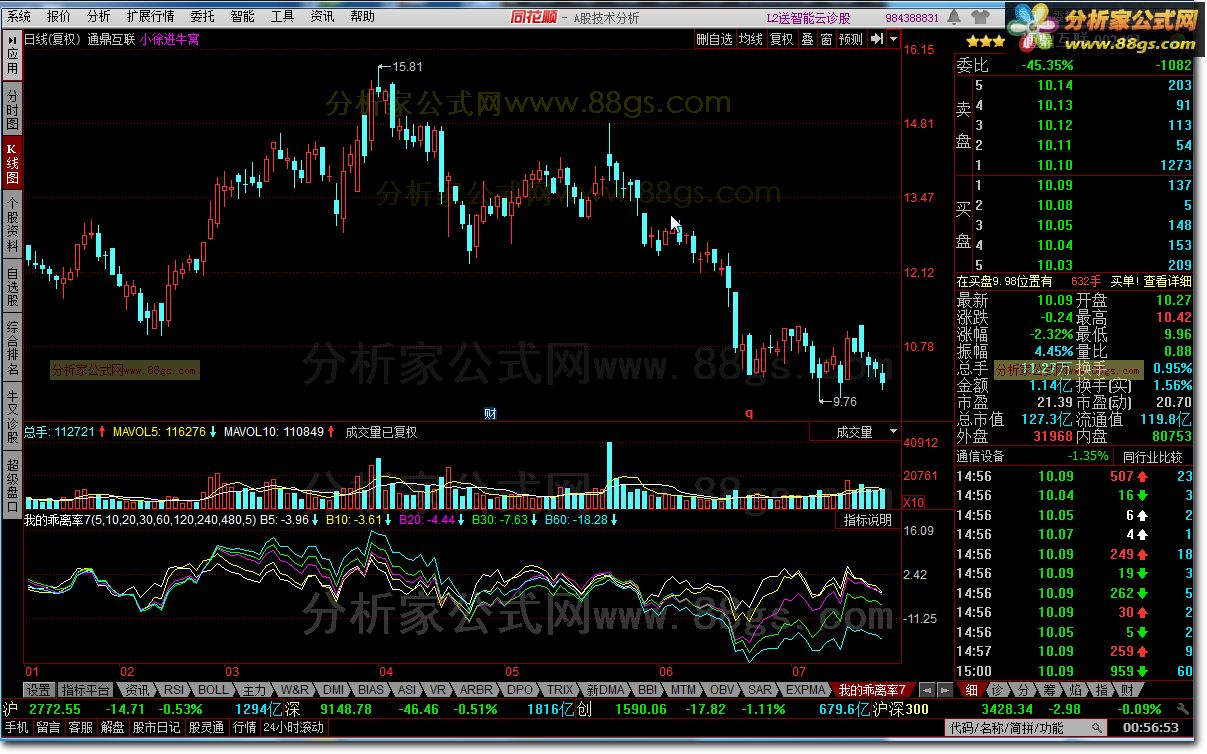Open the 帮助 menu
1207x754 pixels.
(362, 16)
